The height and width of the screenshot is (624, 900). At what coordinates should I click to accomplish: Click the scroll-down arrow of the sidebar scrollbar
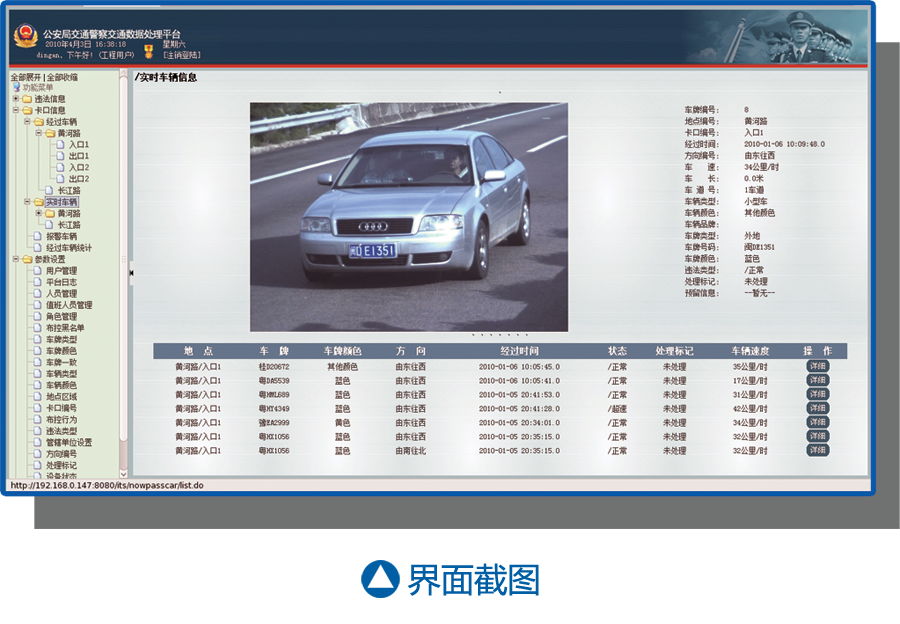tap(124, 473)
